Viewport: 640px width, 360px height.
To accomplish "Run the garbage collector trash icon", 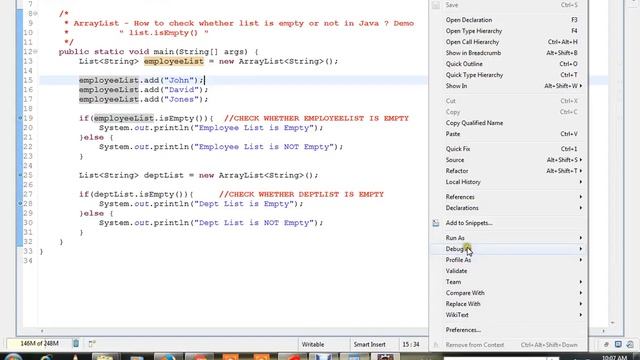I will 76,344.
